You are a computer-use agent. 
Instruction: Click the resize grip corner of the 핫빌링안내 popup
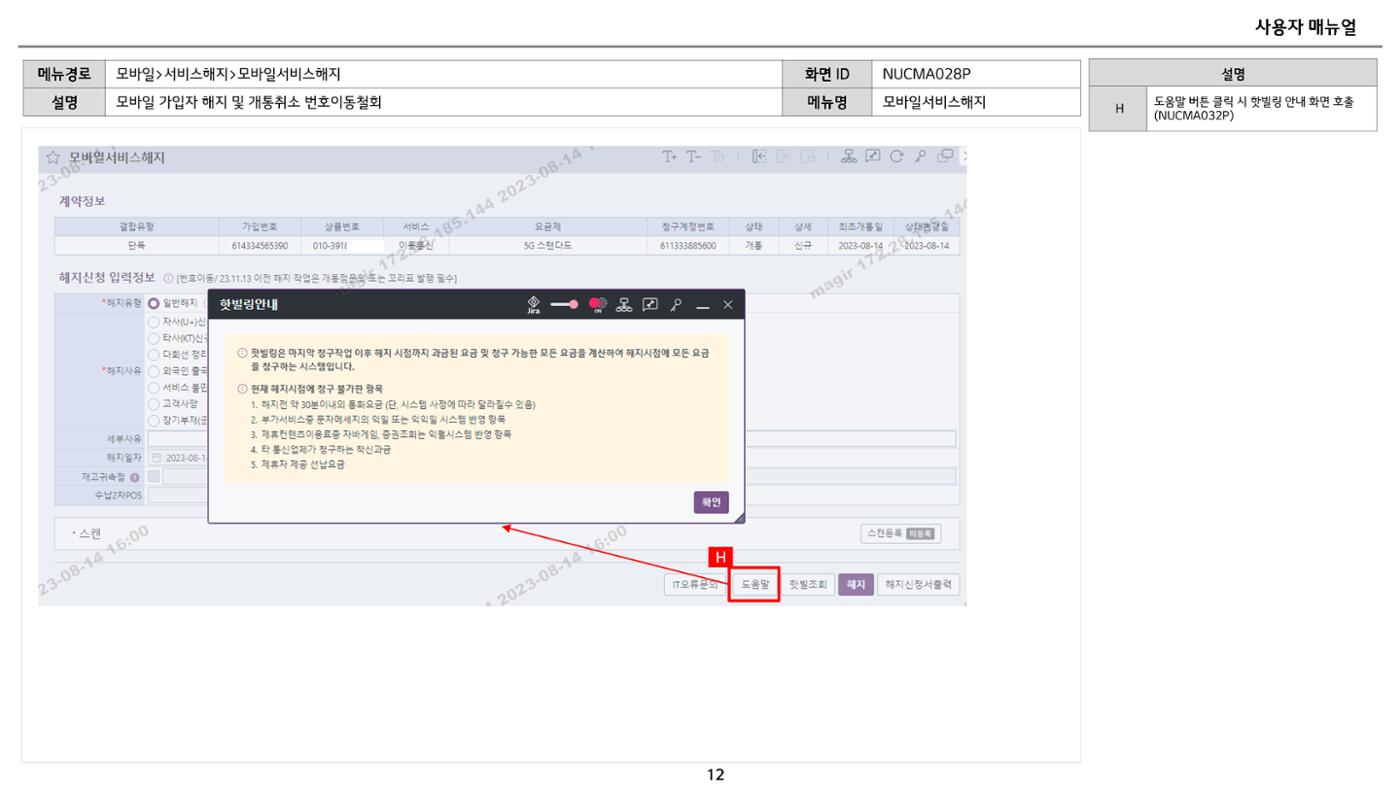pyautogui.click(x=738, y=517)
